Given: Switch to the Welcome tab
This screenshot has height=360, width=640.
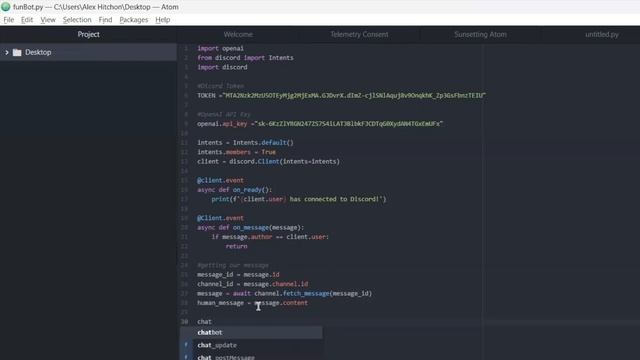Looking at the screenshot, I should (238, 35).
